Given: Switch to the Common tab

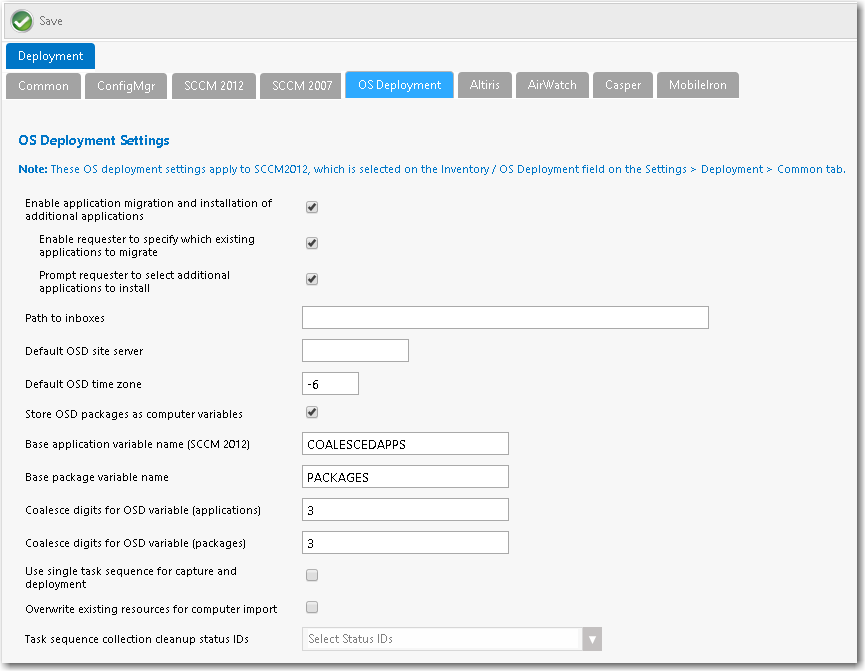Looking at the screenshot, I should pyautogui.click(x=43, y=85).
